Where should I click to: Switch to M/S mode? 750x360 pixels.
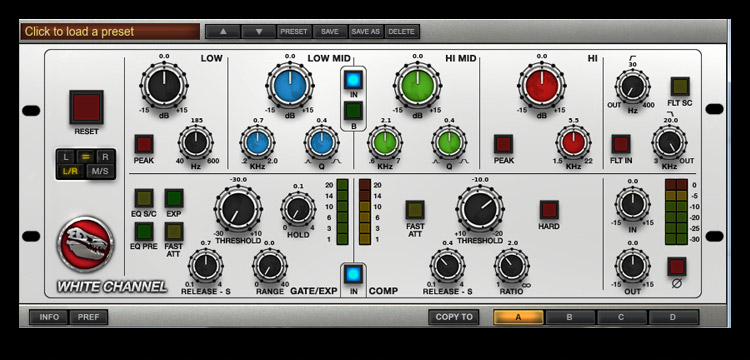tap(100, 171)
